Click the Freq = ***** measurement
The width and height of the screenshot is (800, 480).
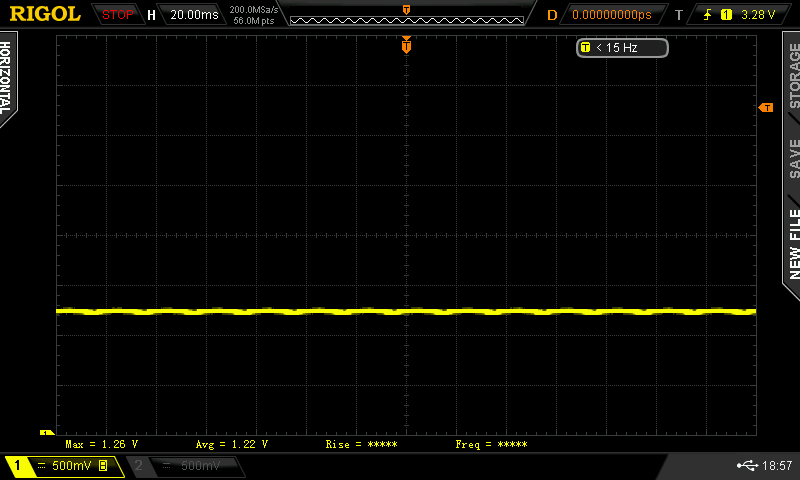click(x=491, y=444)
